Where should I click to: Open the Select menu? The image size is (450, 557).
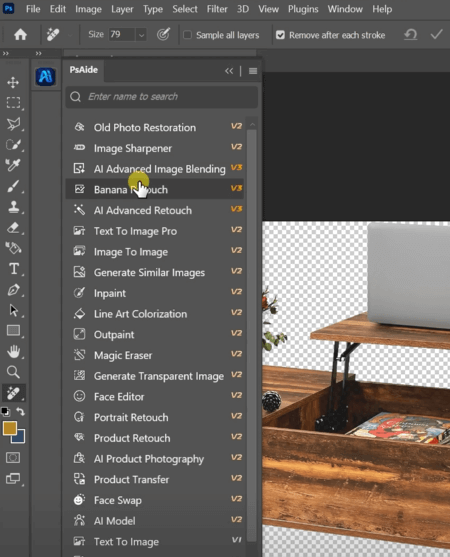(x=185, y=9)
